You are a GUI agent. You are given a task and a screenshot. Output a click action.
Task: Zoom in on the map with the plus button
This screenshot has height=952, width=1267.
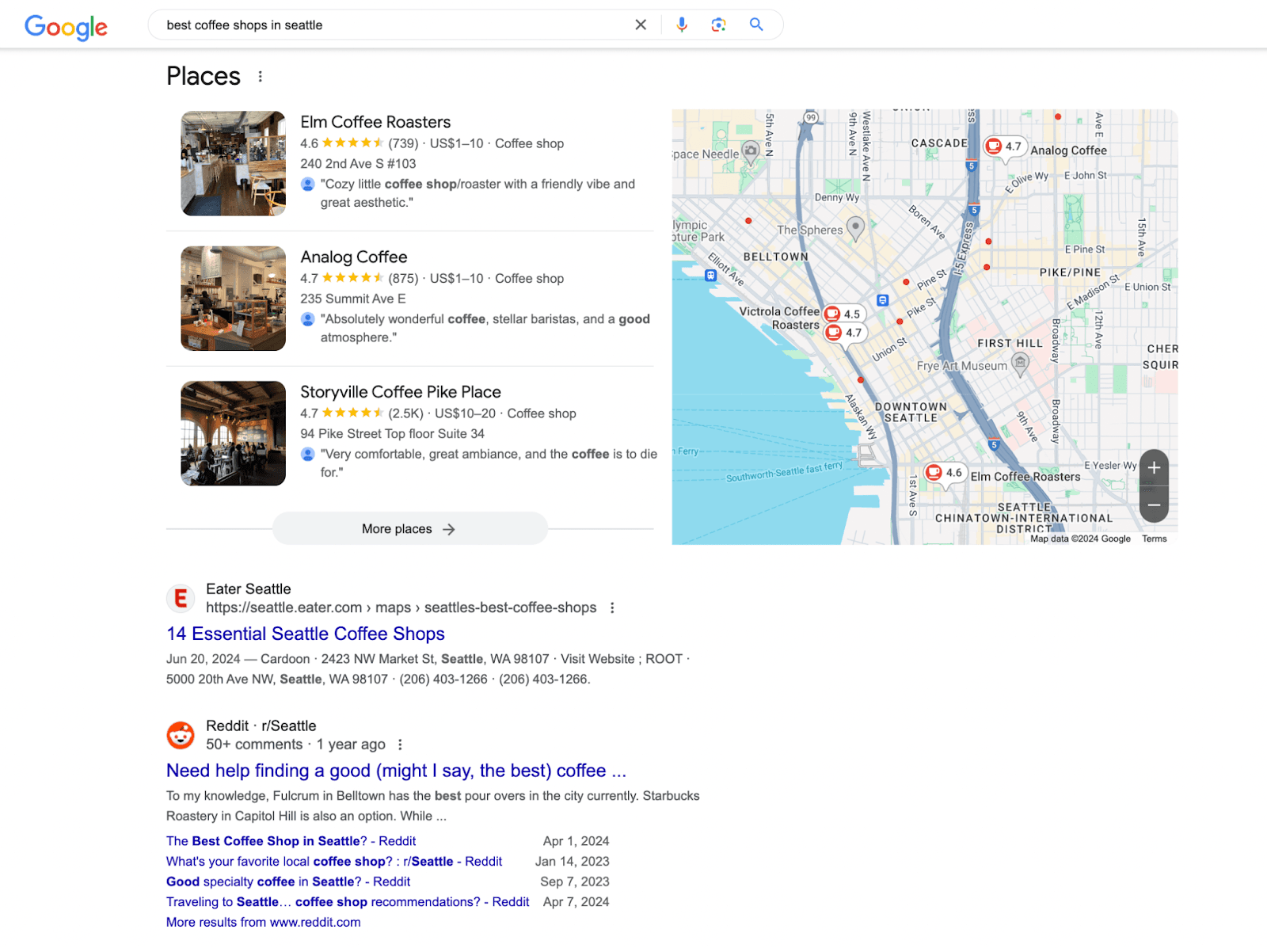(x=1154, y=468)
